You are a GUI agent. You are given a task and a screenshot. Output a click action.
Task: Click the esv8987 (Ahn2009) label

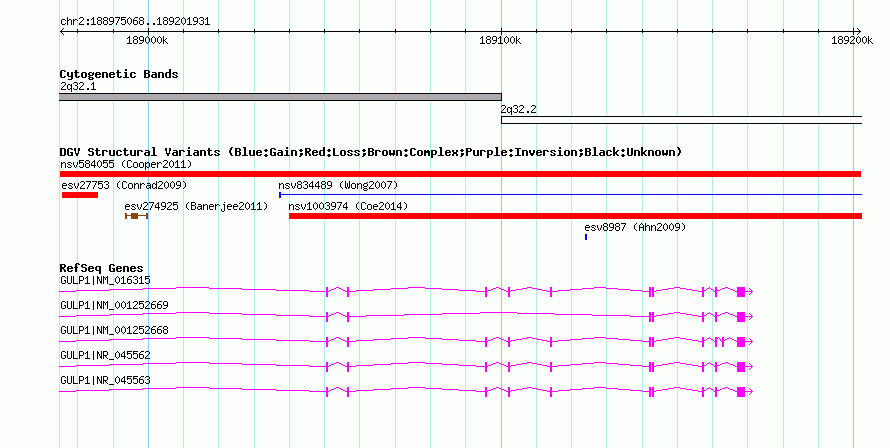coord(635,227)
